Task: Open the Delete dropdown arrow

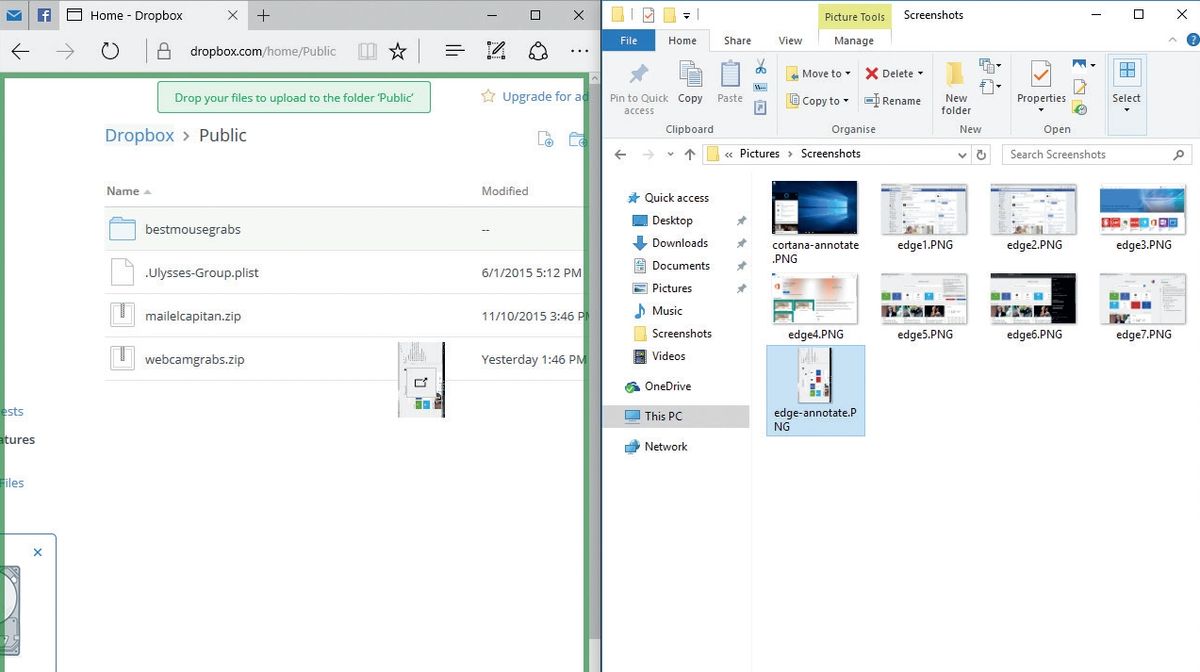Action: pyautogui.click(x=920, y=73)
